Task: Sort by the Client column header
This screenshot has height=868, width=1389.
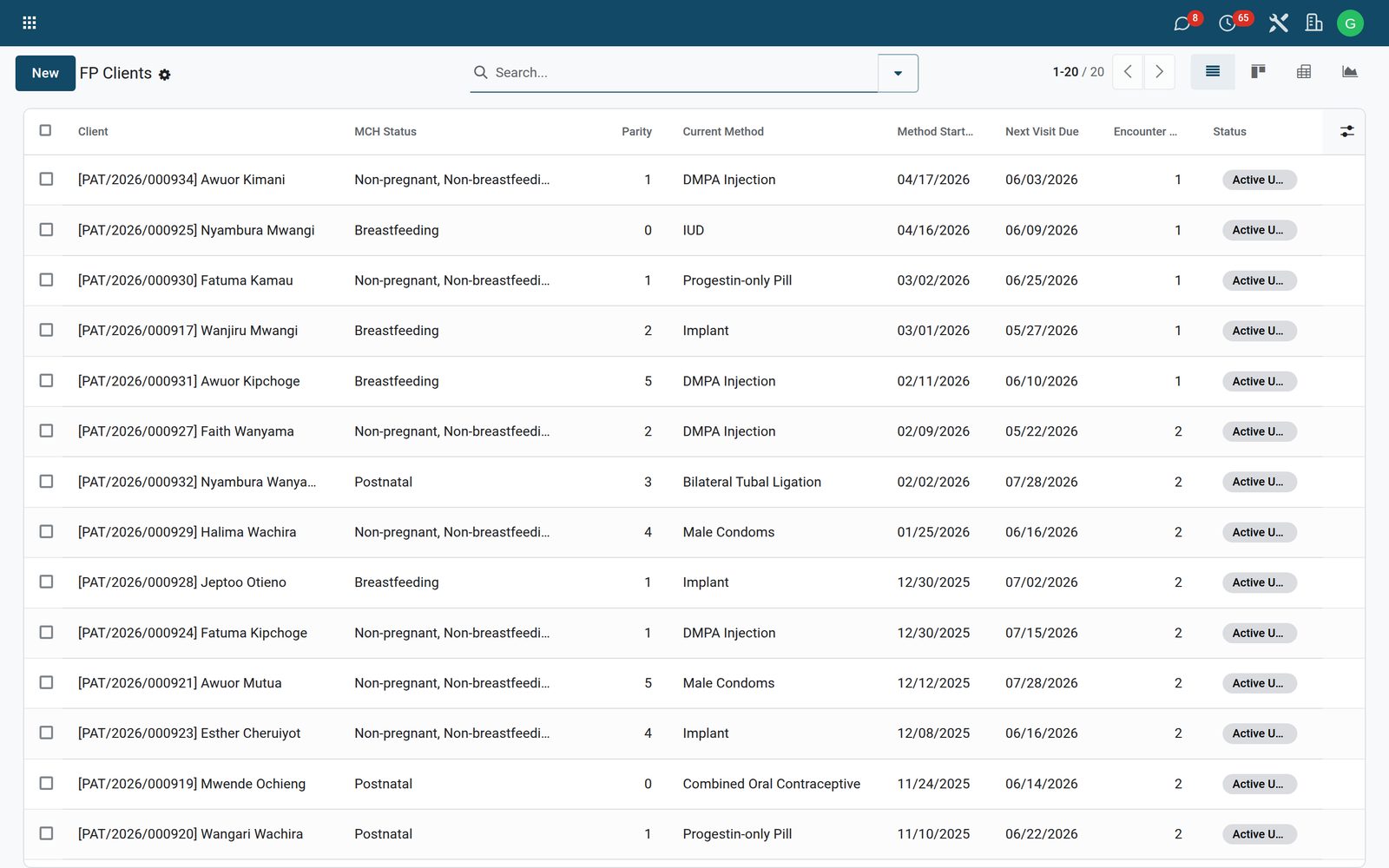Action: pyautogui.click(x=93, y=132)
